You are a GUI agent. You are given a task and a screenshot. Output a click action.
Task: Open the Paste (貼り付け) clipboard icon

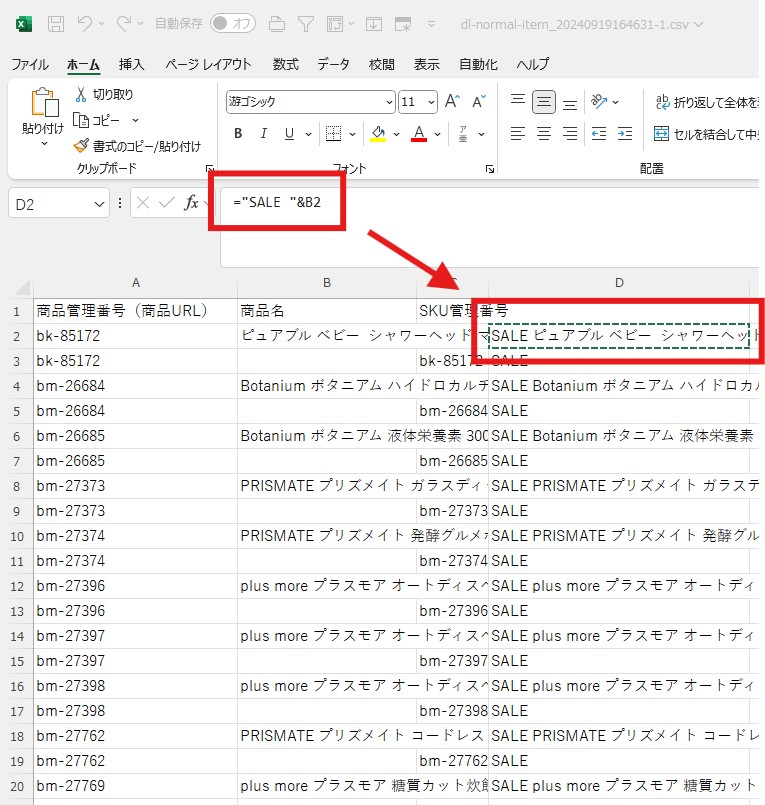click(45, 102)
